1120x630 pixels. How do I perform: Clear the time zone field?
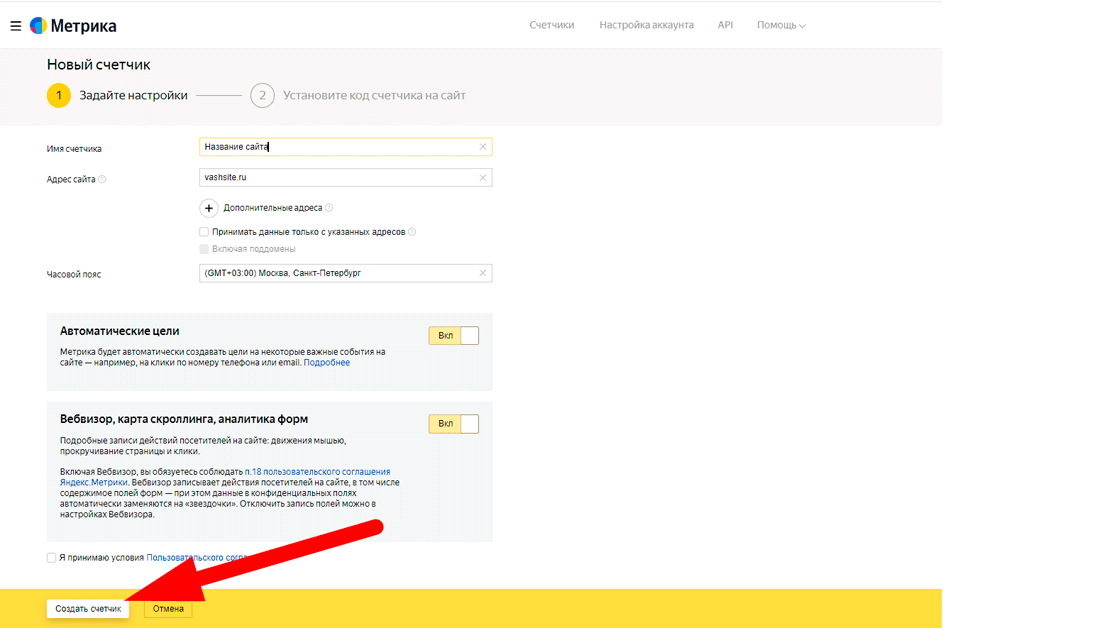click(483, 274)
